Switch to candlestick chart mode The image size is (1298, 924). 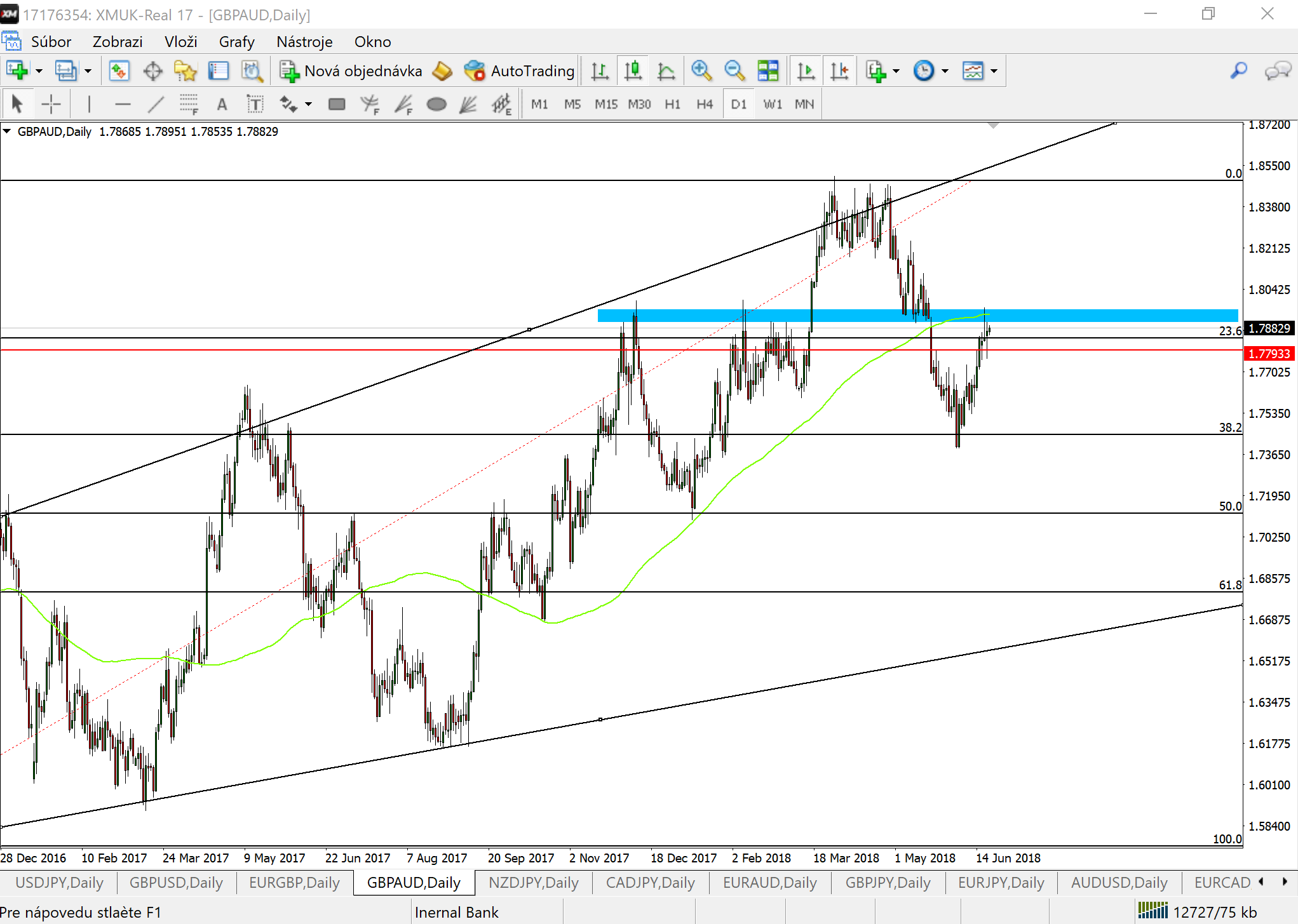[x=633, y=70]
